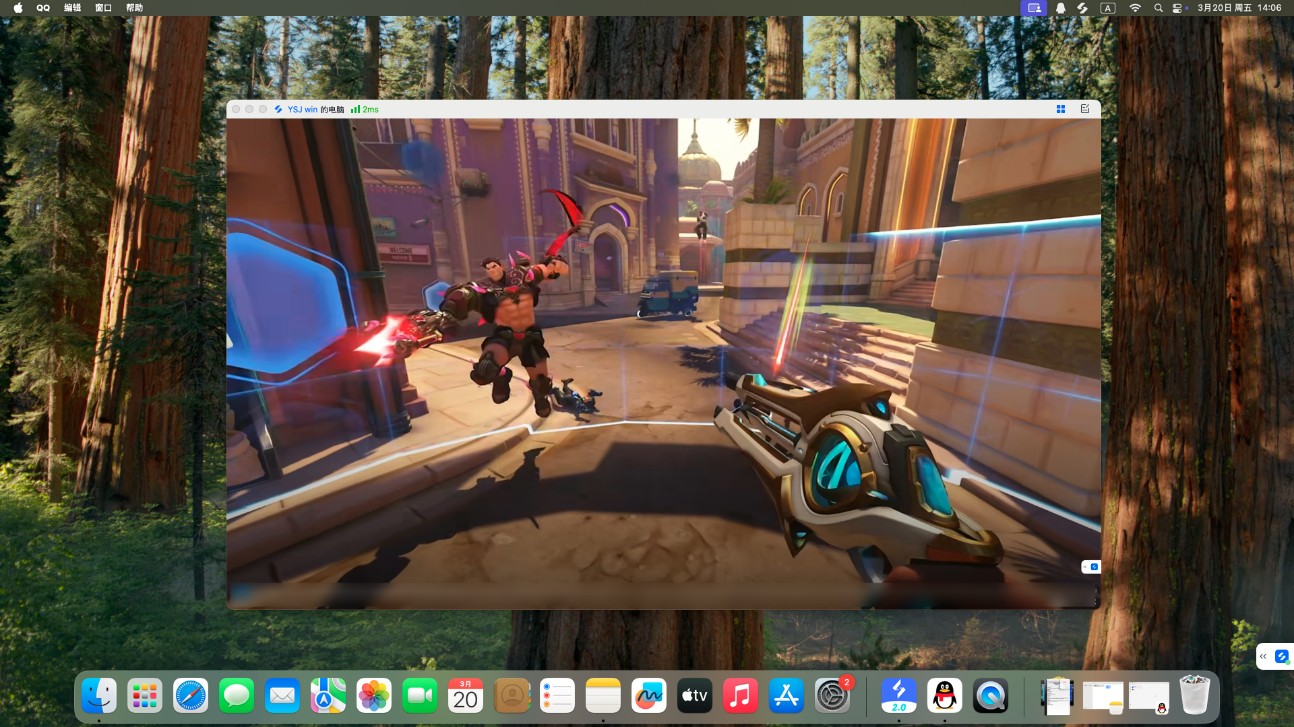Toggle Control Center in the menu bar
The image size is (1294, 727).
tap(1177, 8)
